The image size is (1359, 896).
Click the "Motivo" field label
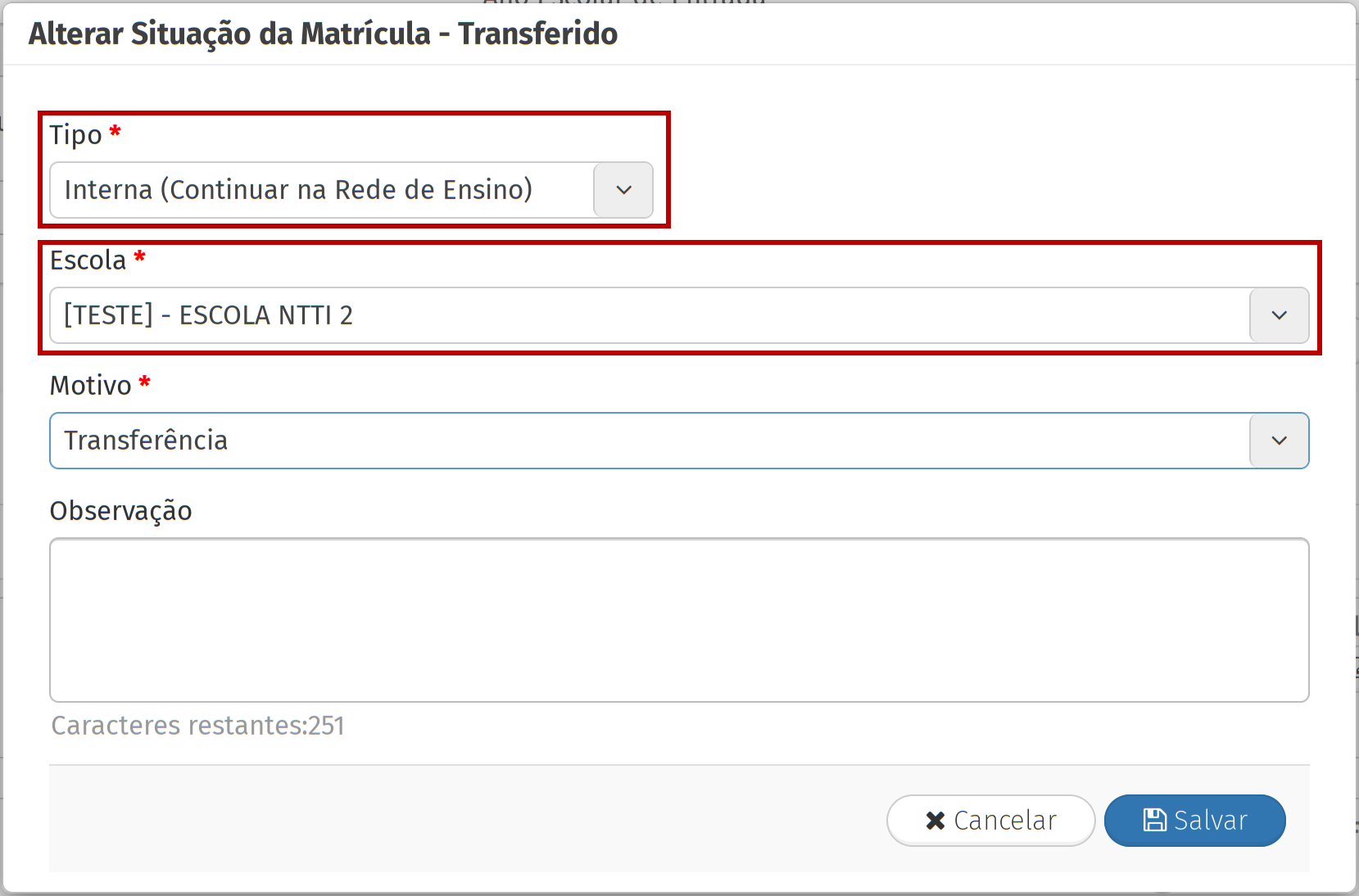(90, 385)
